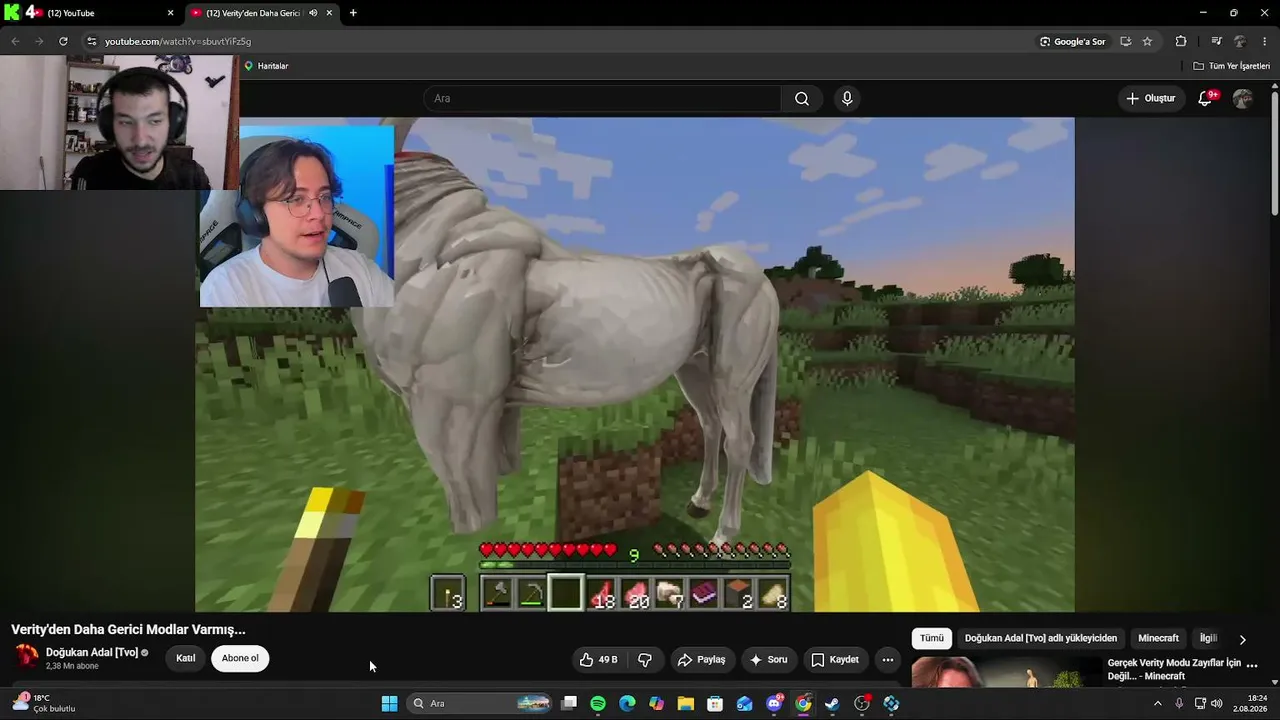Open Chrome media controls icon
The width and height of the screenshot is (1280, 720).
pos(1216,41)
